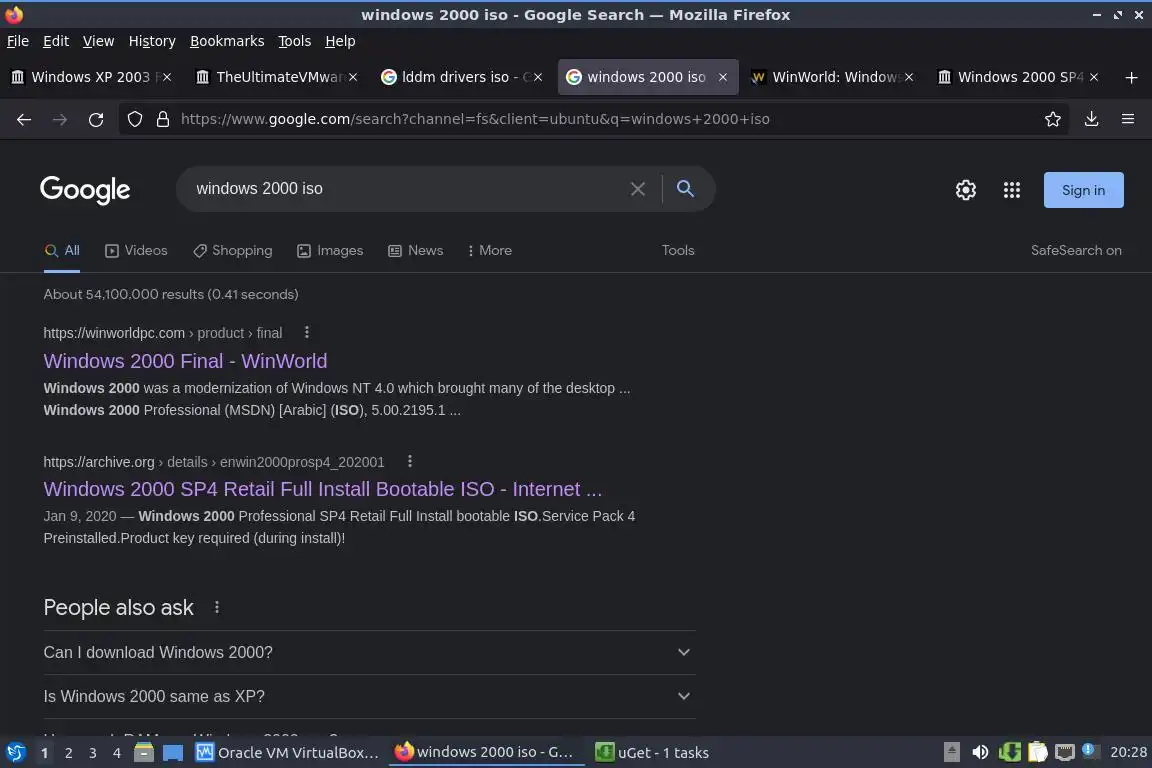
Task: Open the File menu
Action: [x=18, y=41]
